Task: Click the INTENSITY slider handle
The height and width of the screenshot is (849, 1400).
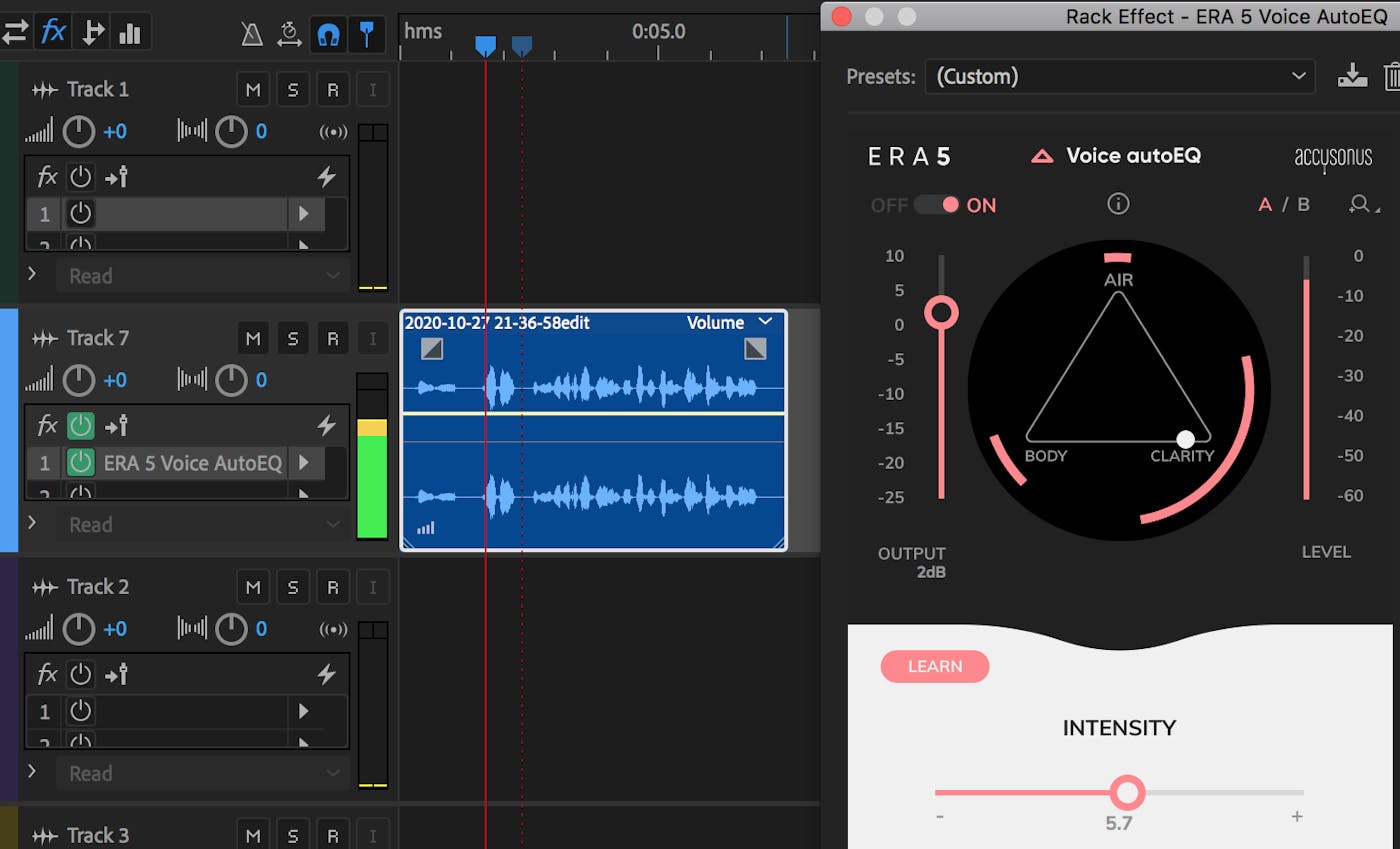Action: pos(1127,792)
